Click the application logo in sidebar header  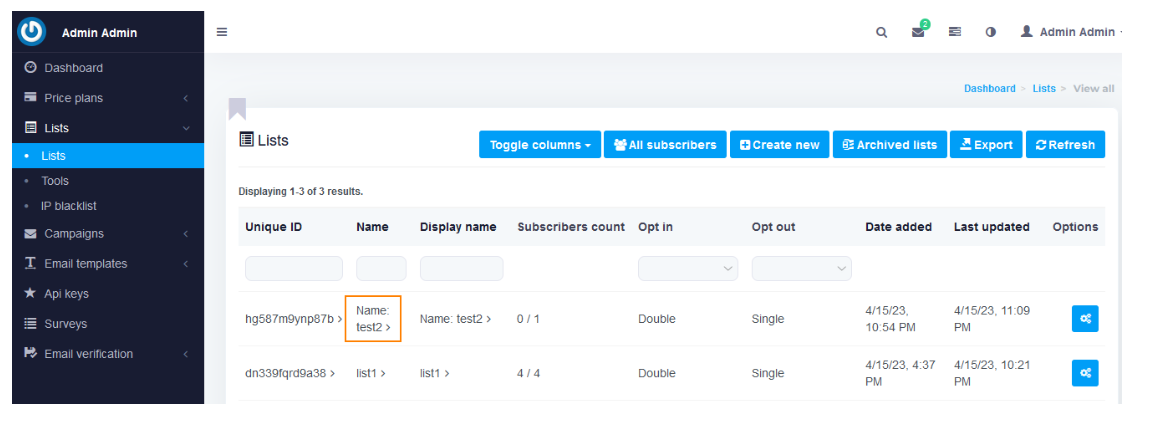pos(32,32)
